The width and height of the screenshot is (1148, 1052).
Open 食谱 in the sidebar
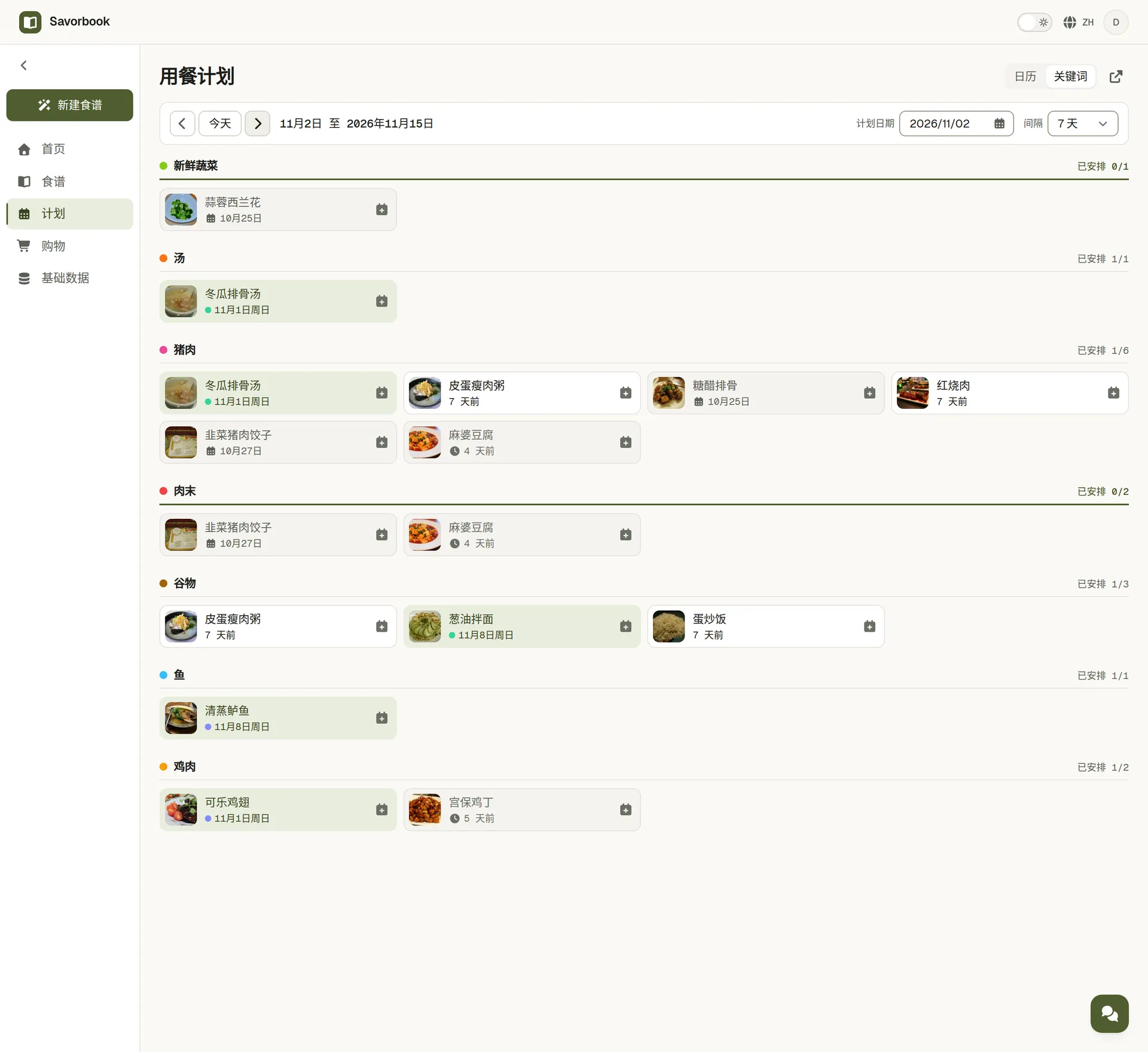[x=69, y=181]
